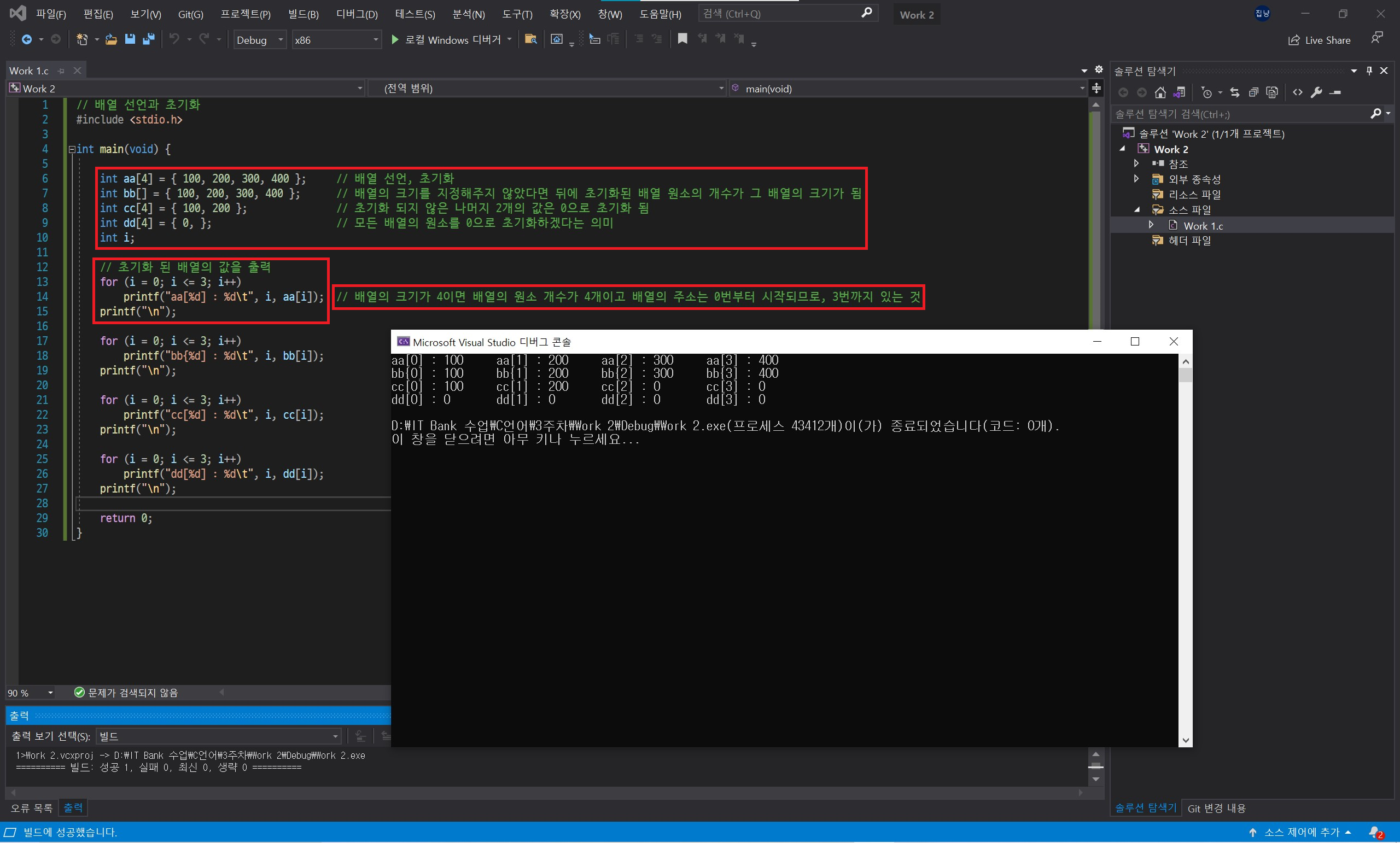1400x843 pixels.
Task: Click the Save All toolbar icon
Action: pyautogui.click(x=149, y=39)
